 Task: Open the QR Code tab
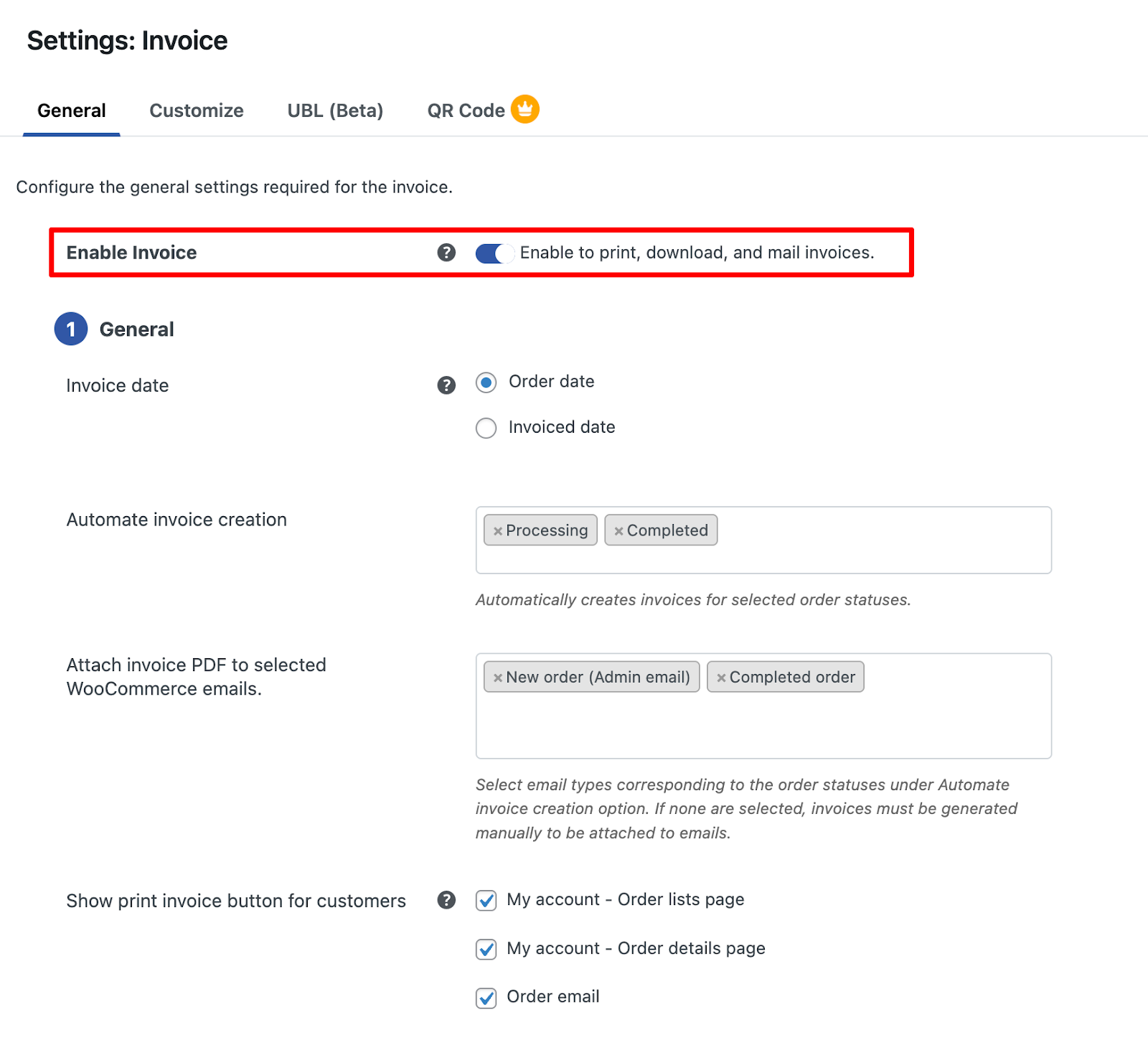pyautogui.click(x=466, y=111)
